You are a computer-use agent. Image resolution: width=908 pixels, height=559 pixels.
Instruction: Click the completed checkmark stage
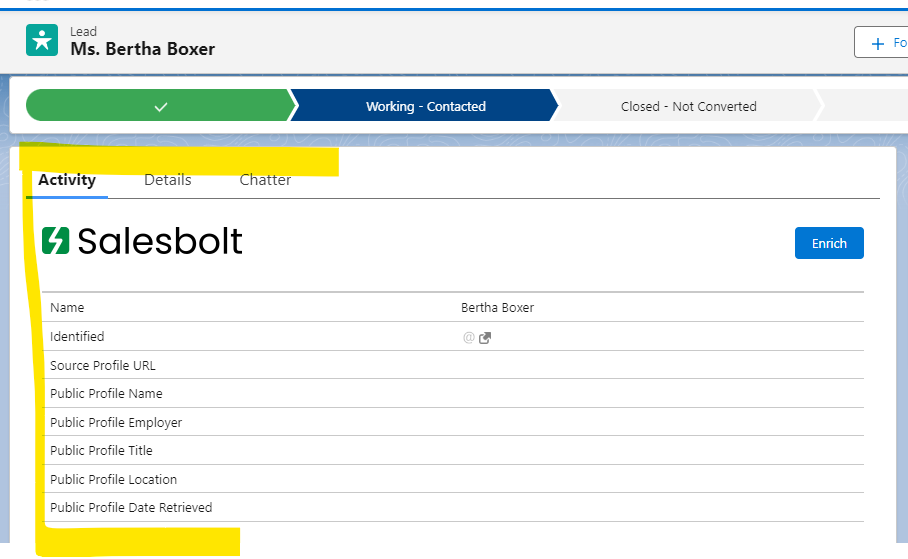point(161,105)
